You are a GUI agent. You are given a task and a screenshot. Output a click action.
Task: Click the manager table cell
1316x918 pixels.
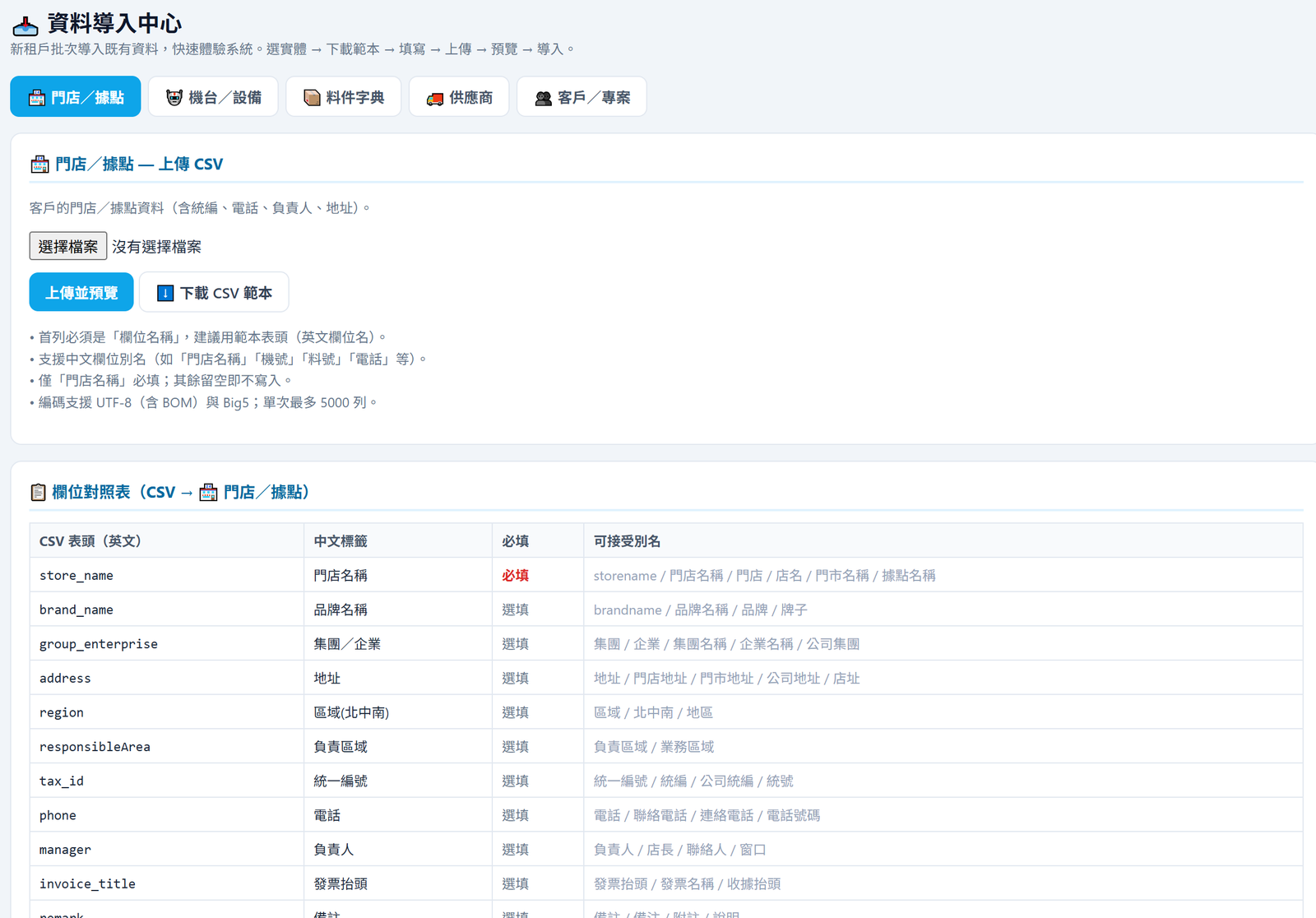(167, 849)
